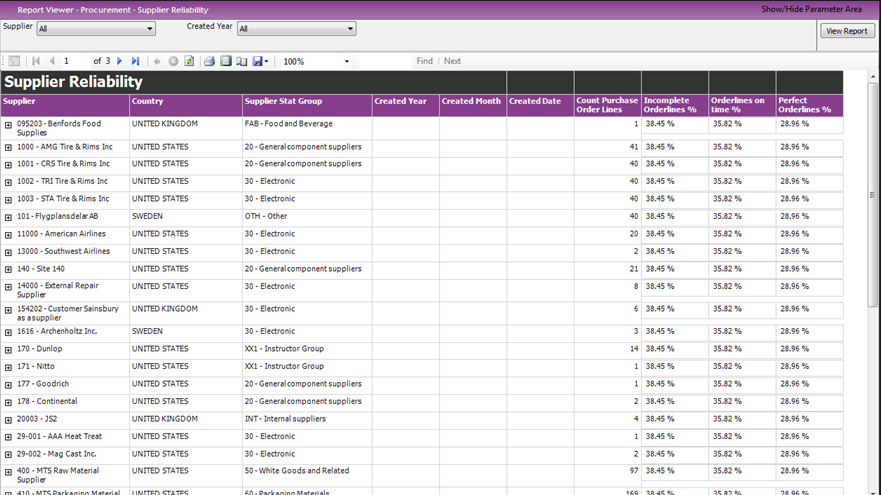Screen dimensions: 881x495
Task: Click the View Report button
Action: [x=846, y=31]
